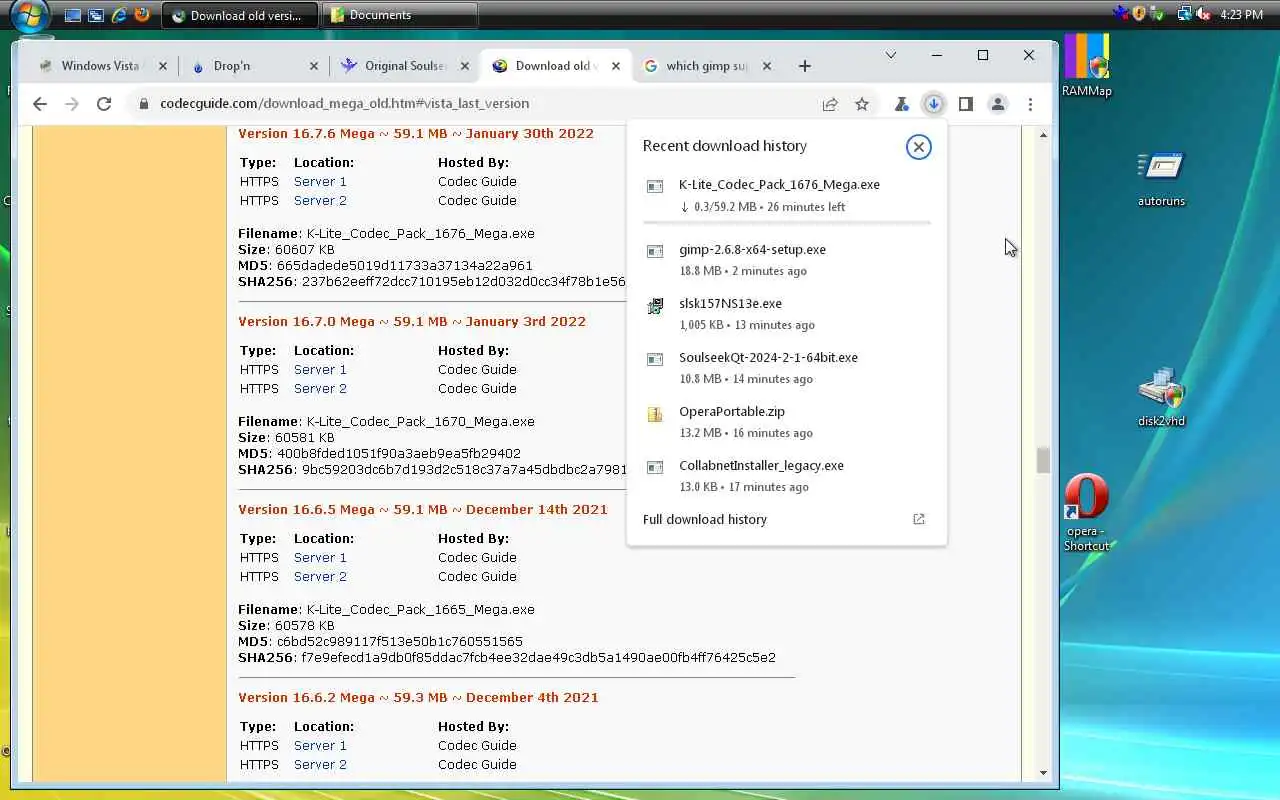The image size is (1280, 800).
Task: Toggle the Downloads toolbar button
Action: click(x=933, y=104)
